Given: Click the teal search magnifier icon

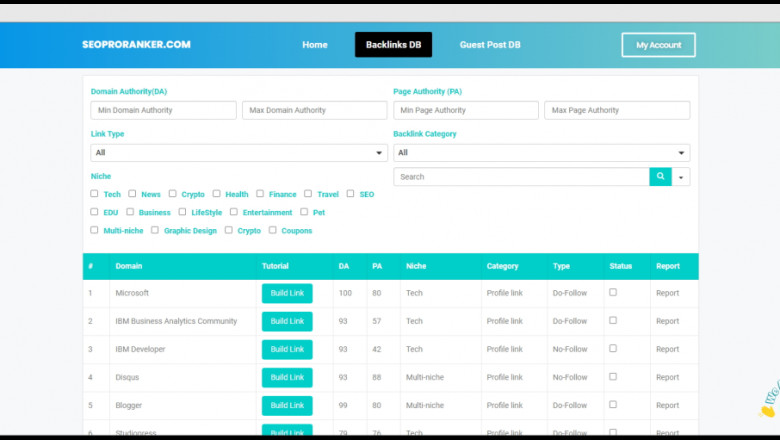Looking at the screenshot, I should tap(660, 177).
